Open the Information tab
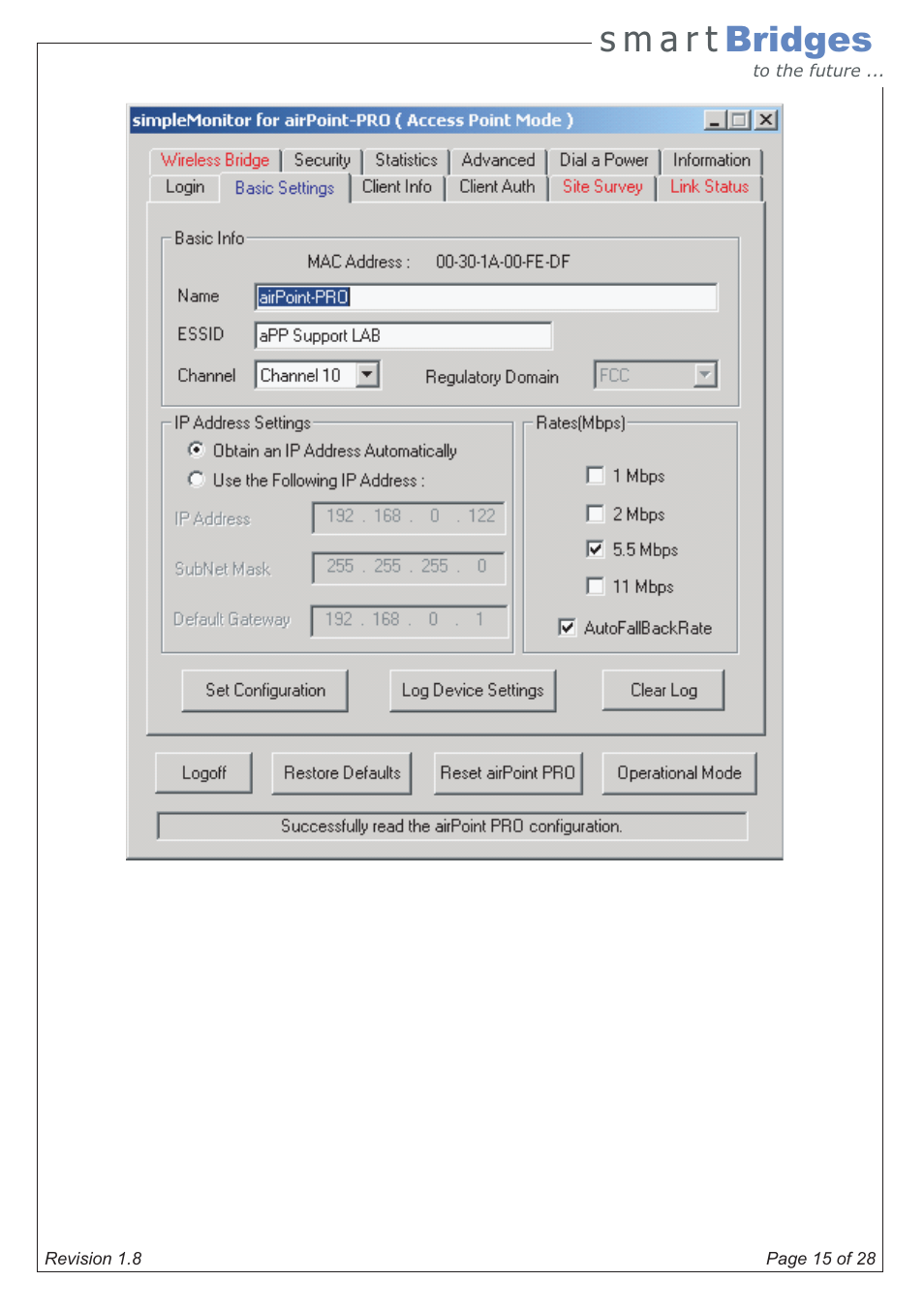 712,160
